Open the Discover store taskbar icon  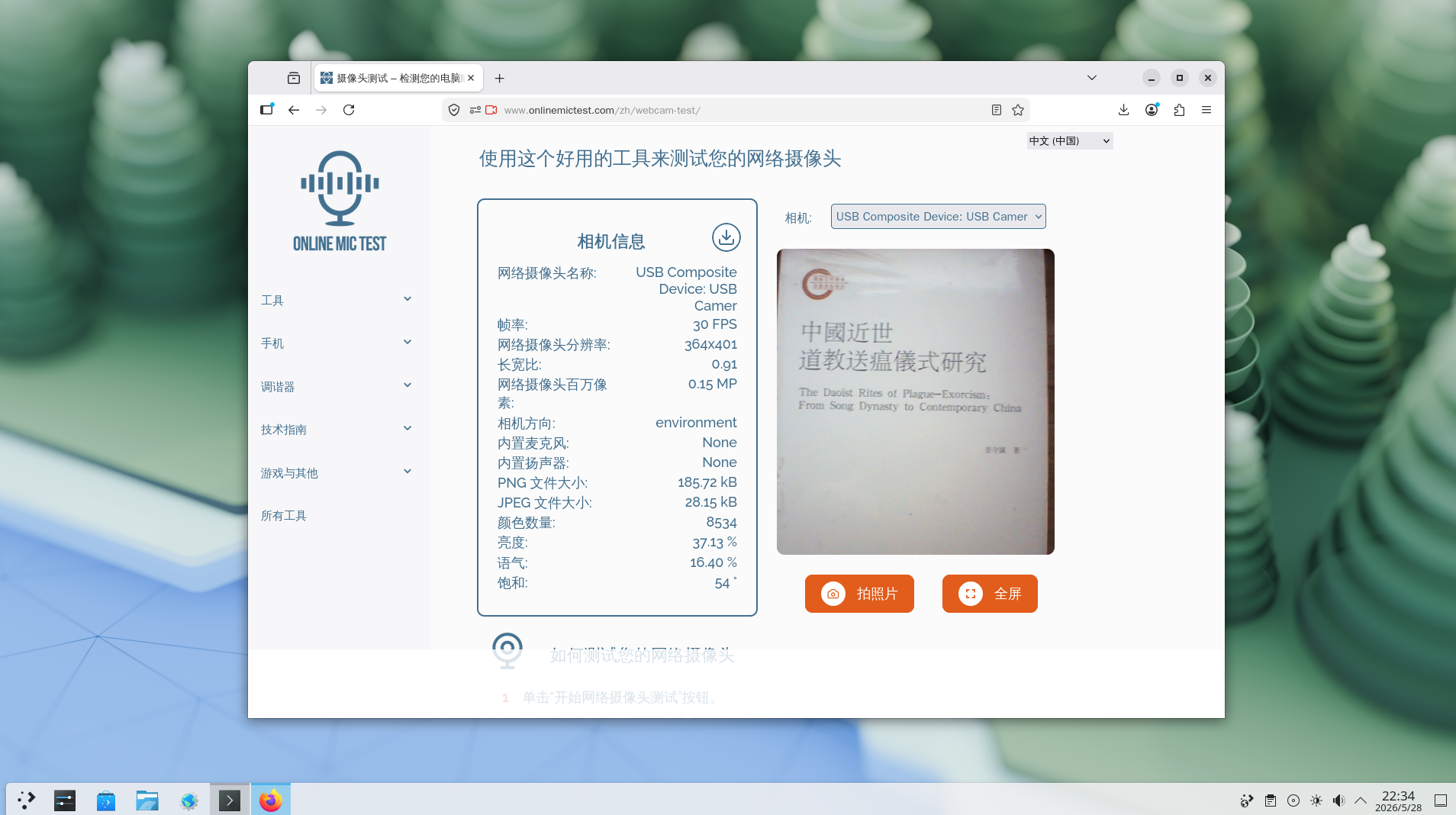[x=106, y=800]
